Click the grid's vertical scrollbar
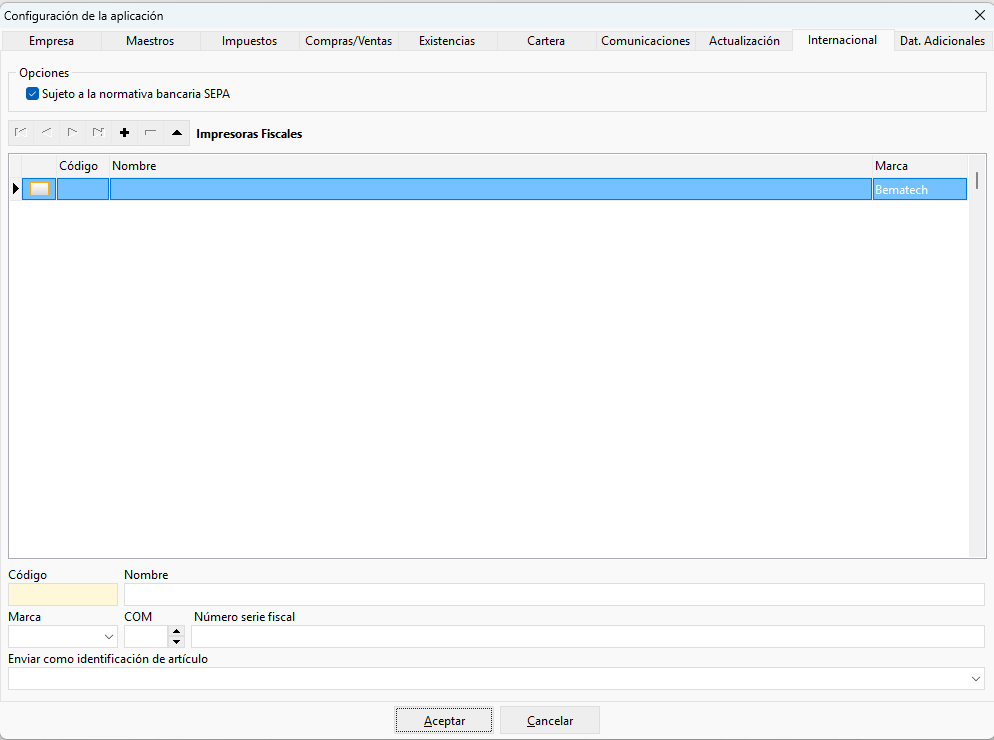Image resolution: width=994 pixels, height=740 pixels. 977,356
